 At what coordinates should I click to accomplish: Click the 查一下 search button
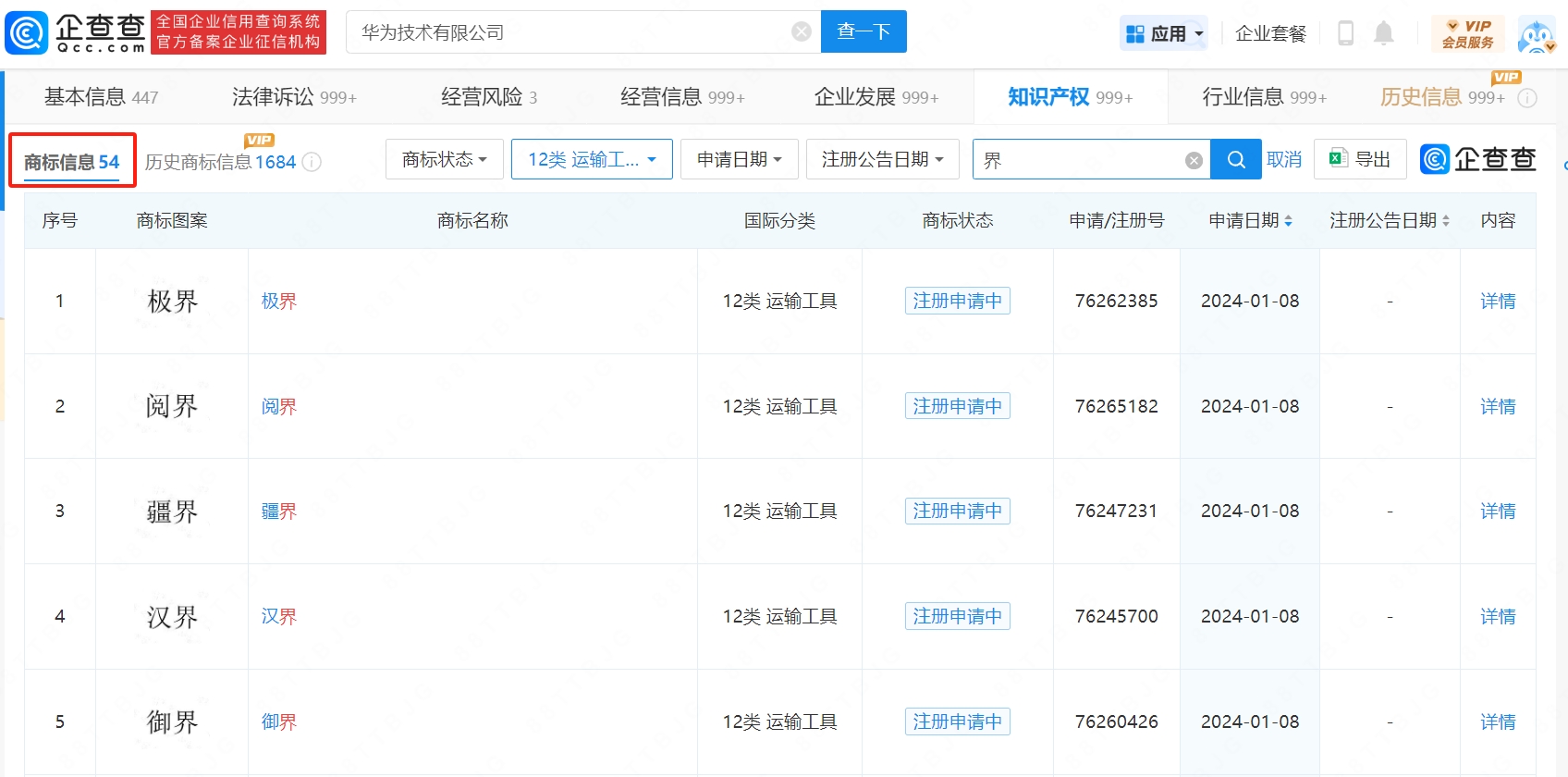point(864,31)
